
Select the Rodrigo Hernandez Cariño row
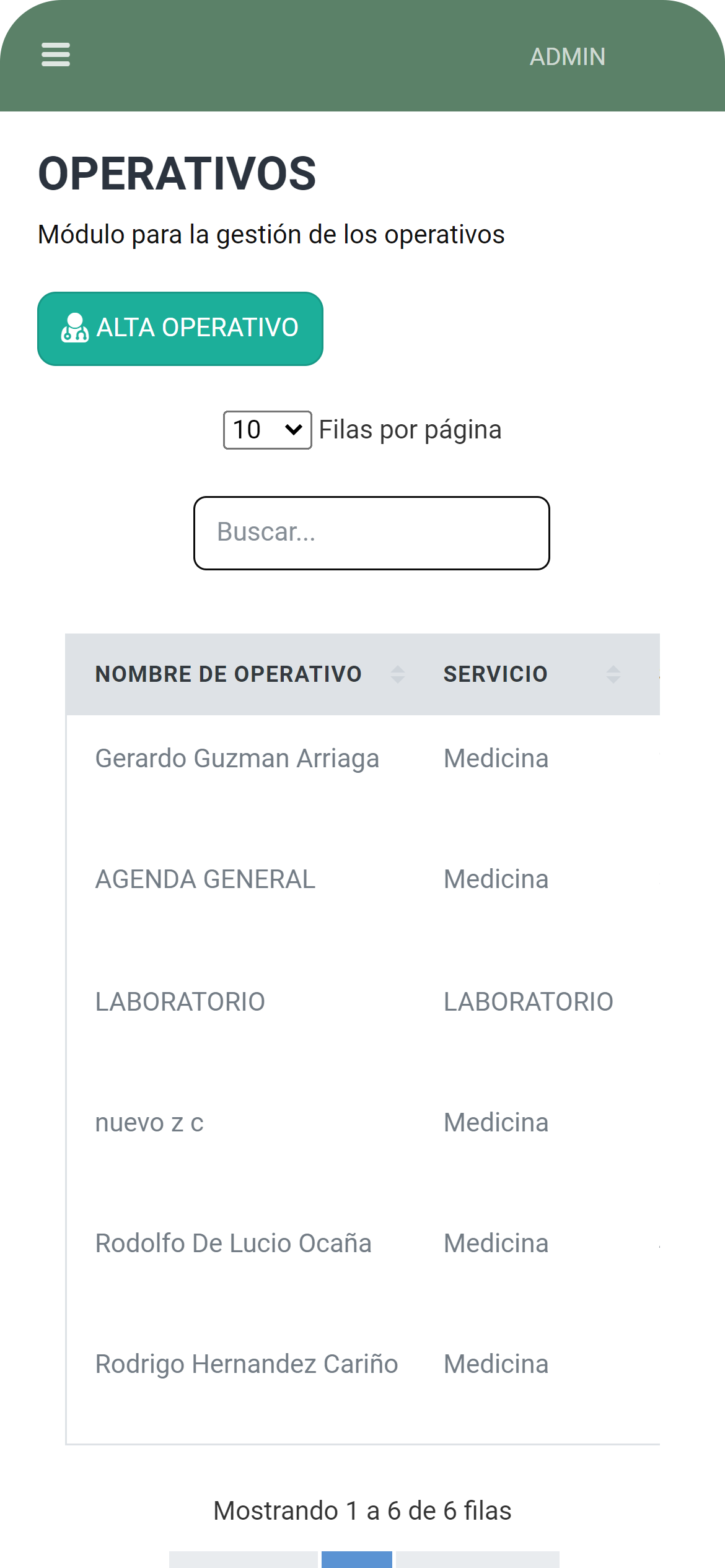(x=246, y=1364)
